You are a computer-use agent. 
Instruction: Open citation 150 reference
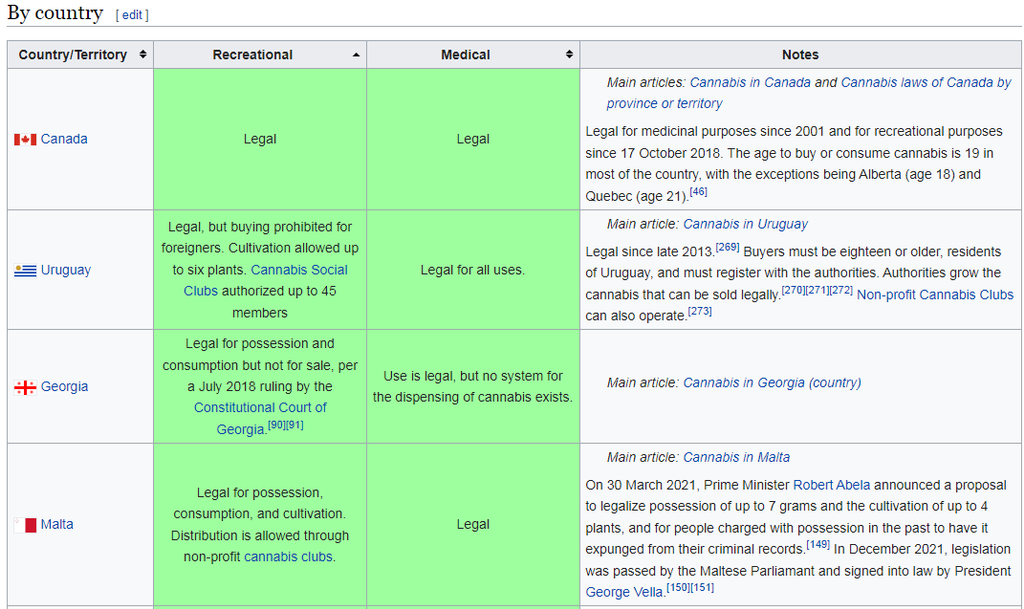click(678, 588)
